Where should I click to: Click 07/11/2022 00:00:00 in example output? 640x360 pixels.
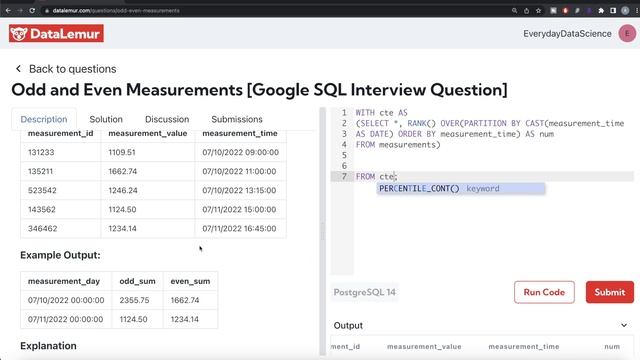click(x=65, y=319)
